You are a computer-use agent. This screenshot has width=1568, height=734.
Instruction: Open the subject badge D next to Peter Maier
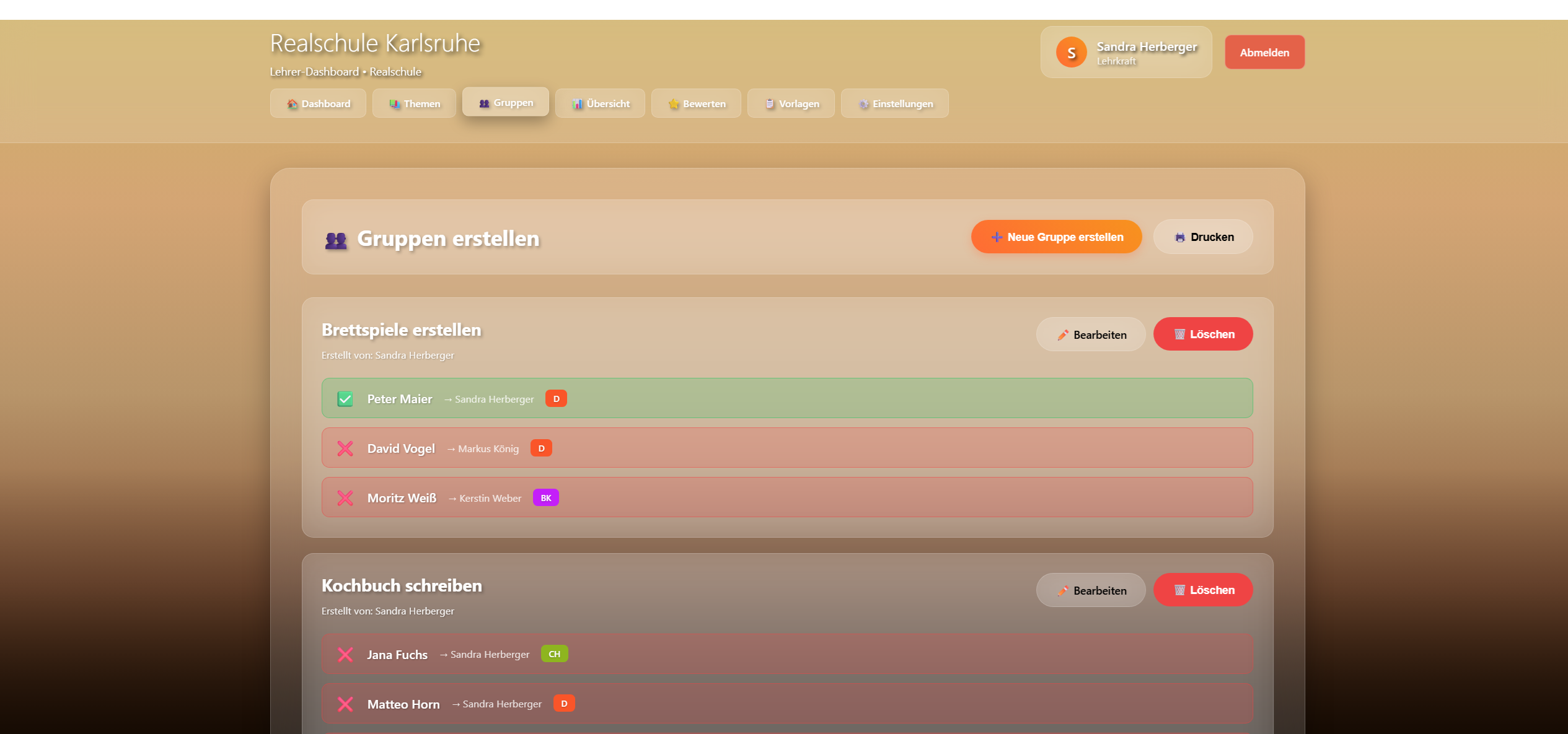pyautogui.click(x=556, y=398)
